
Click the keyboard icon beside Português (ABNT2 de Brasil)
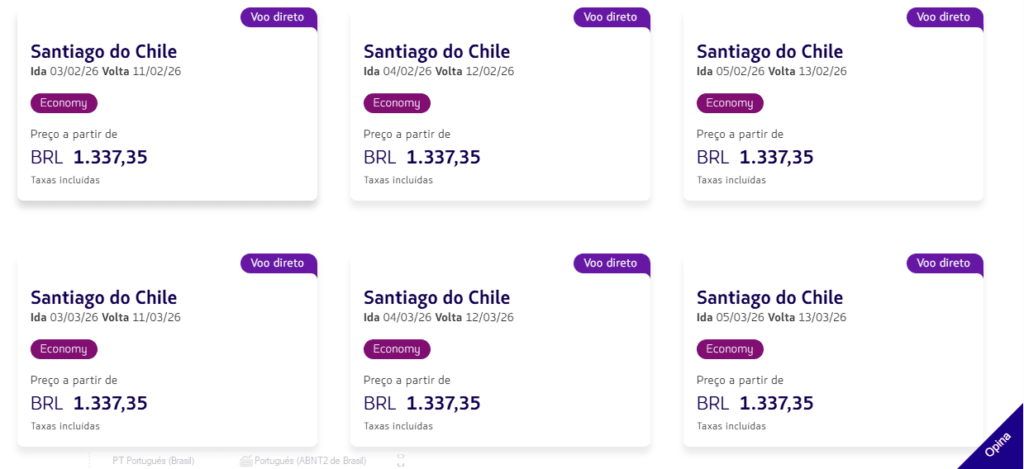pos(247,461)
